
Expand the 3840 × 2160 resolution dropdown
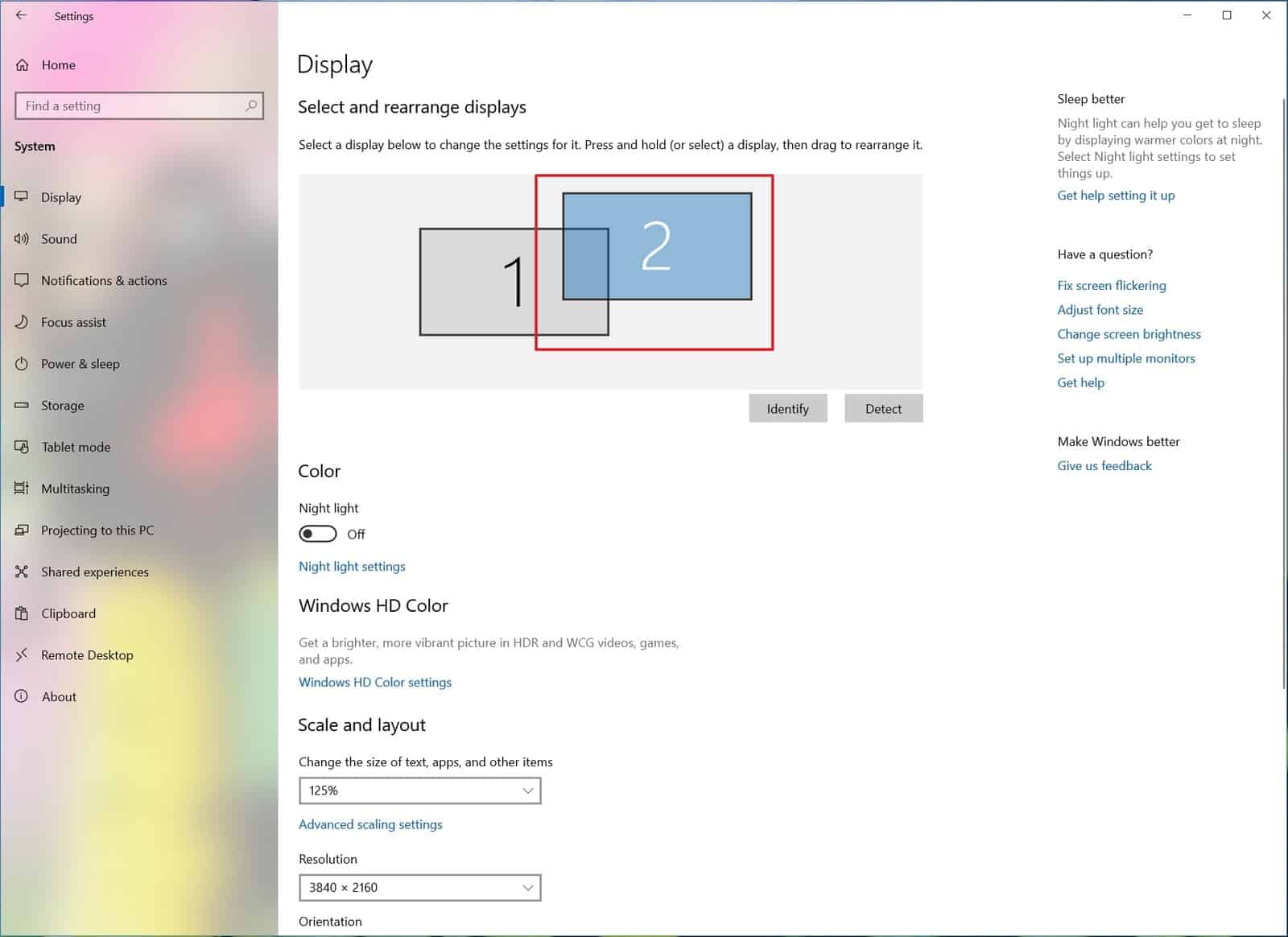pos(419,887)
